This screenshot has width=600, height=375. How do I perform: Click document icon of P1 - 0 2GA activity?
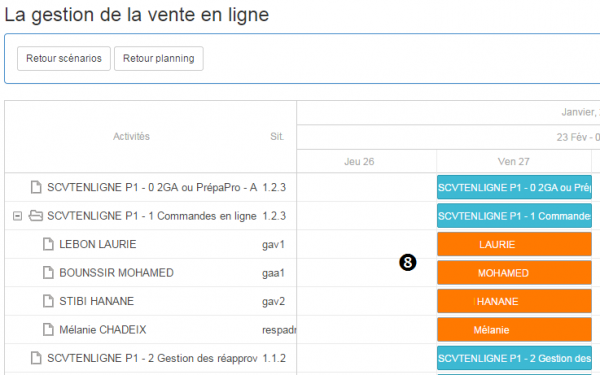pyautogui.click(x=36, y=188)
